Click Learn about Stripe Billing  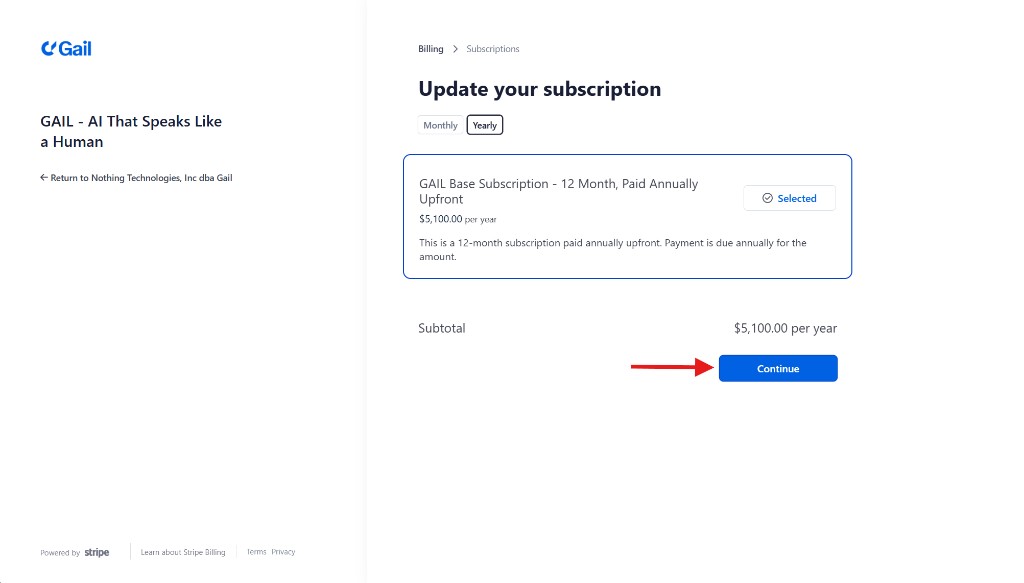pos(183,551)
